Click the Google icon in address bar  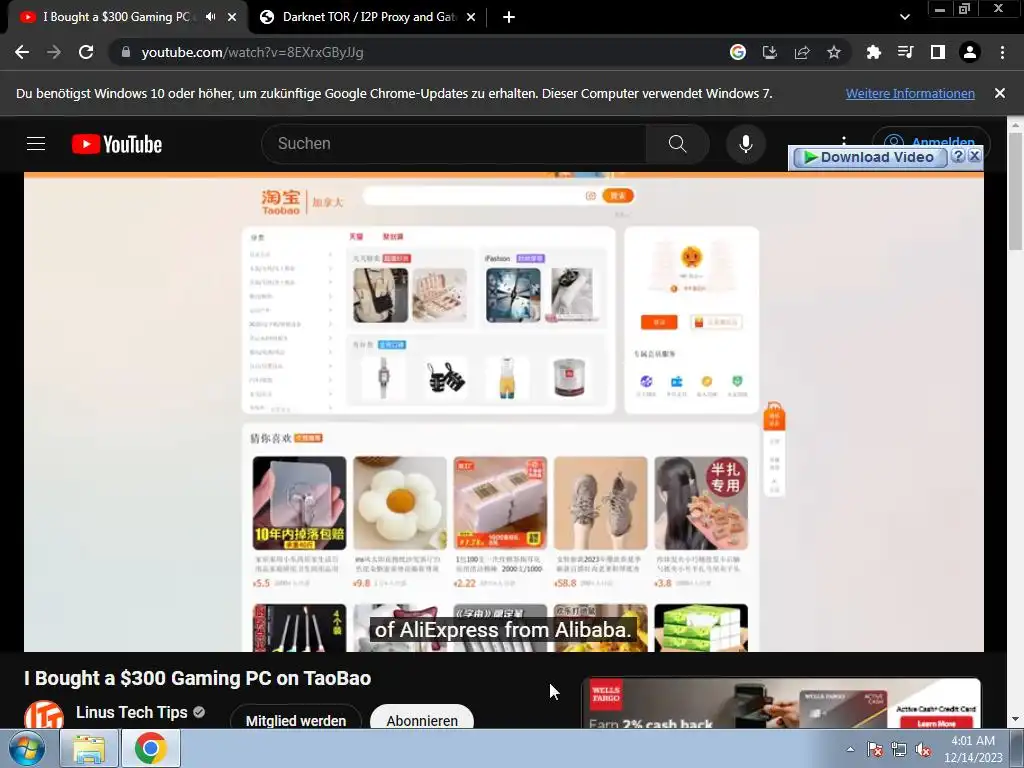738,52
